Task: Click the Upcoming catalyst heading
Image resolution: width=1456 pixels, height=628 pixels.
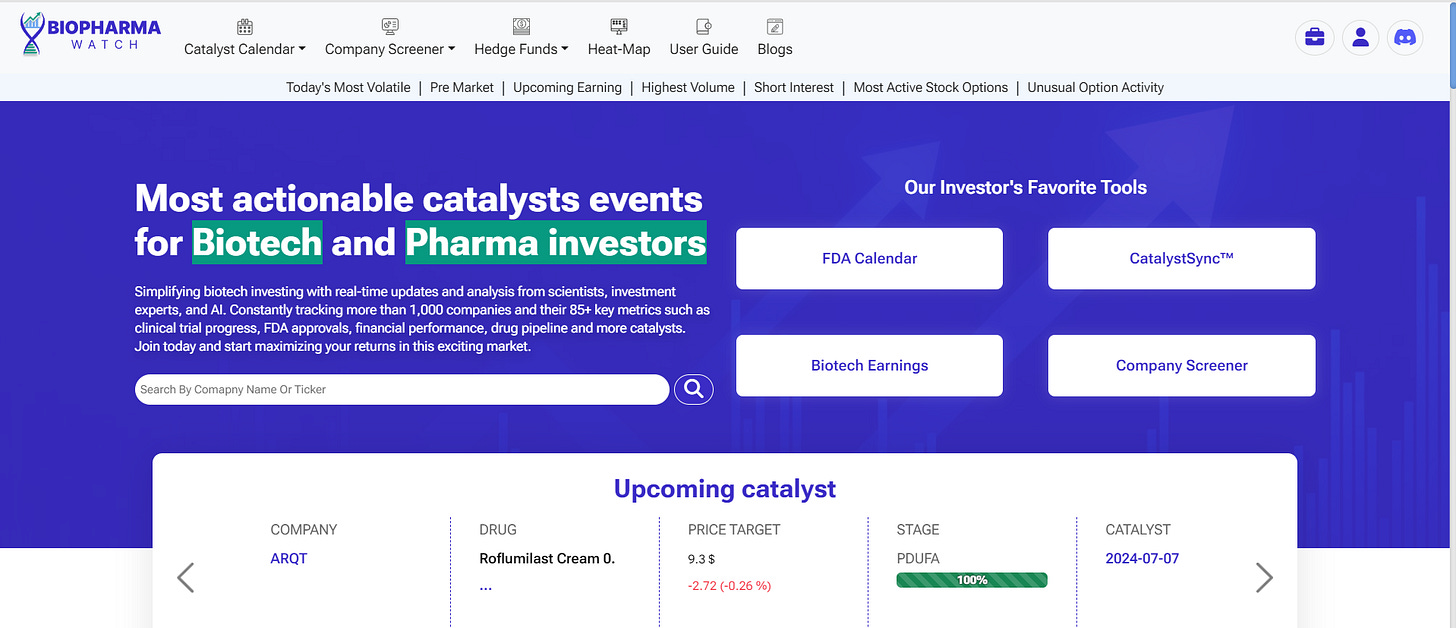Action: tap(725, 489)
